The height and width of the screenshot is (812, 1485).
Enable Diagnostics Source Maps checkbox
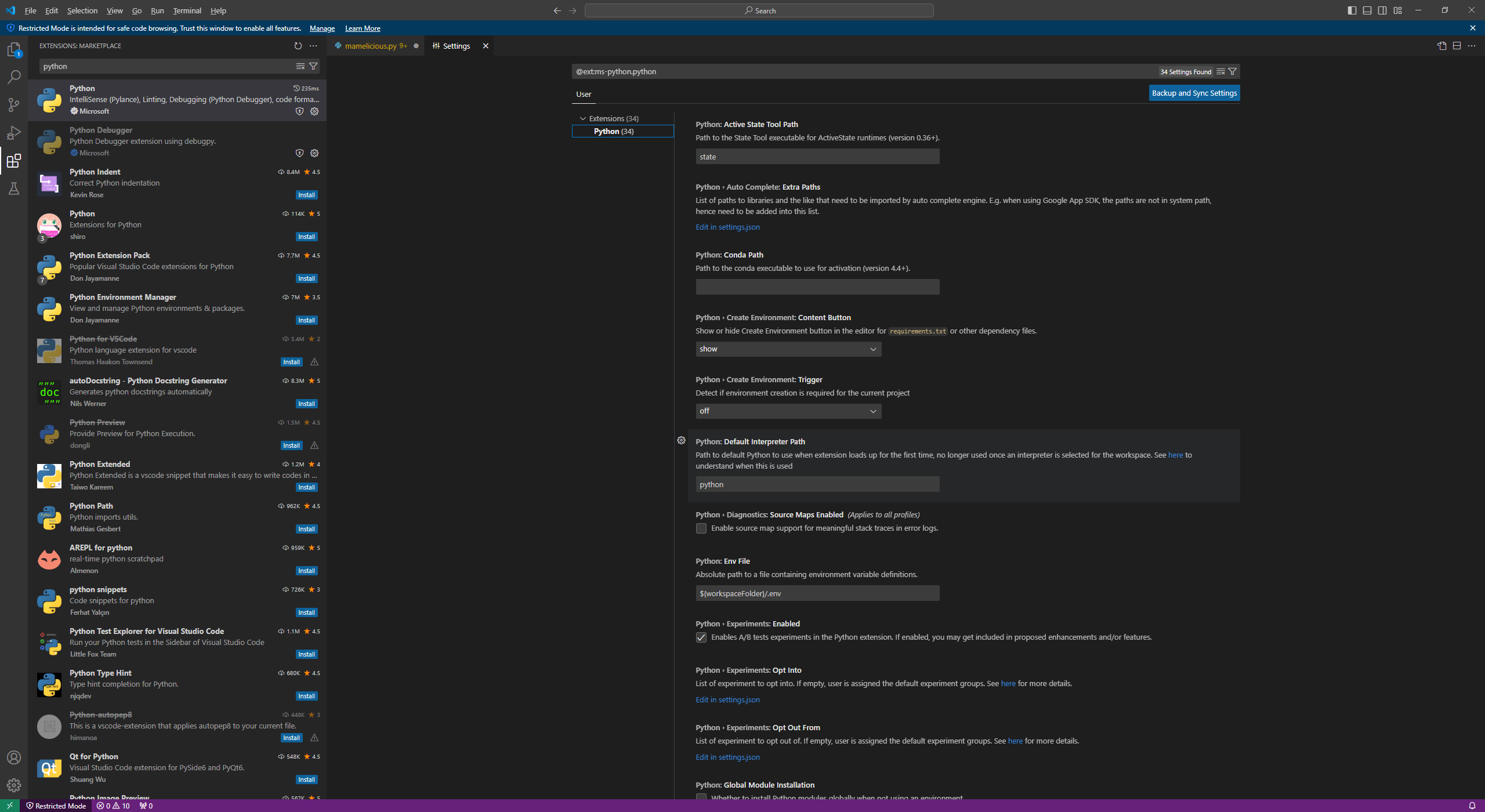coord(701,528)
